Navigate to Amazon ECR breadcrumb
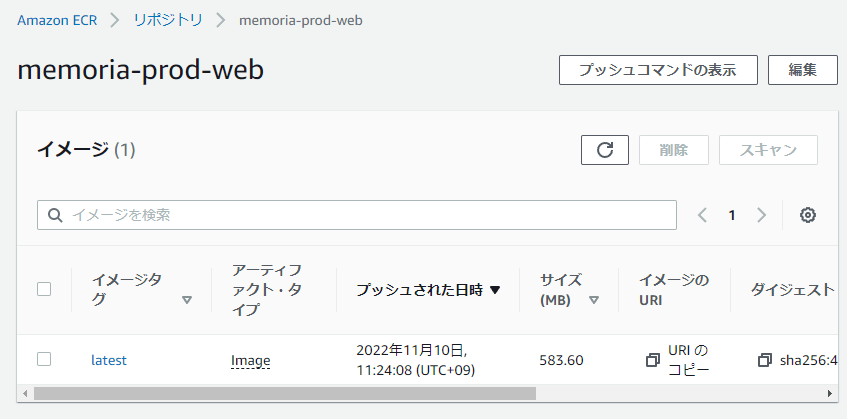847x419 pixels. pyautogui.click(x=57, y=21)
